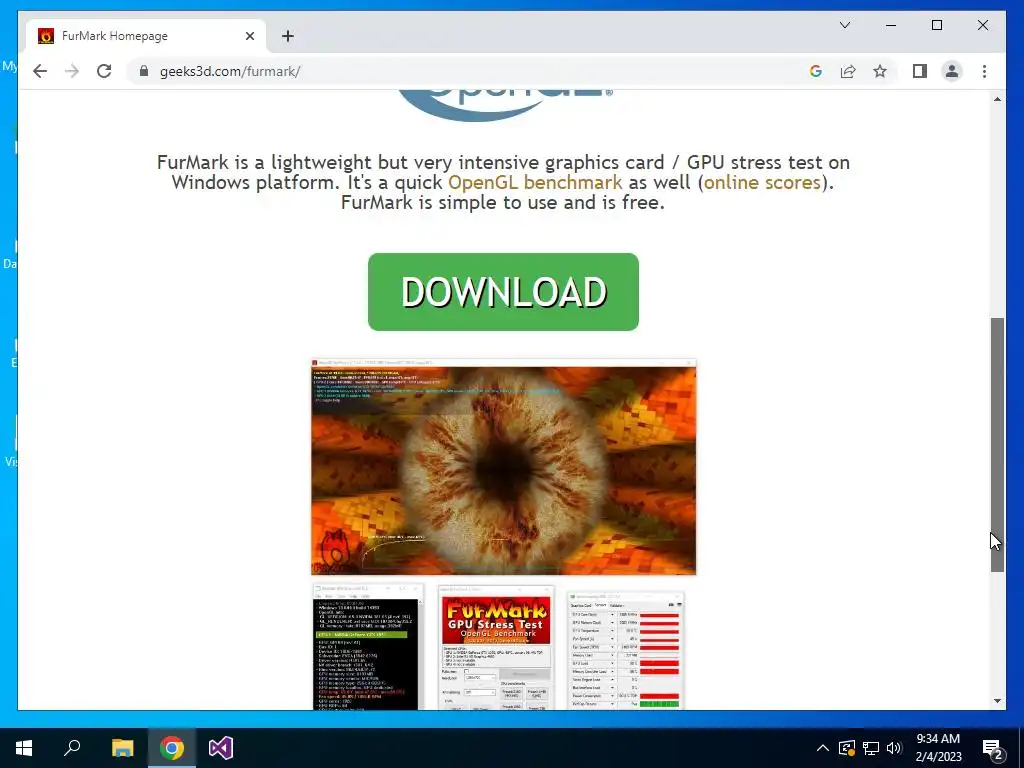This screenshot has width=1024, height=768.
Task: Open the Chrome profile menu
Action: coord(952,71)
